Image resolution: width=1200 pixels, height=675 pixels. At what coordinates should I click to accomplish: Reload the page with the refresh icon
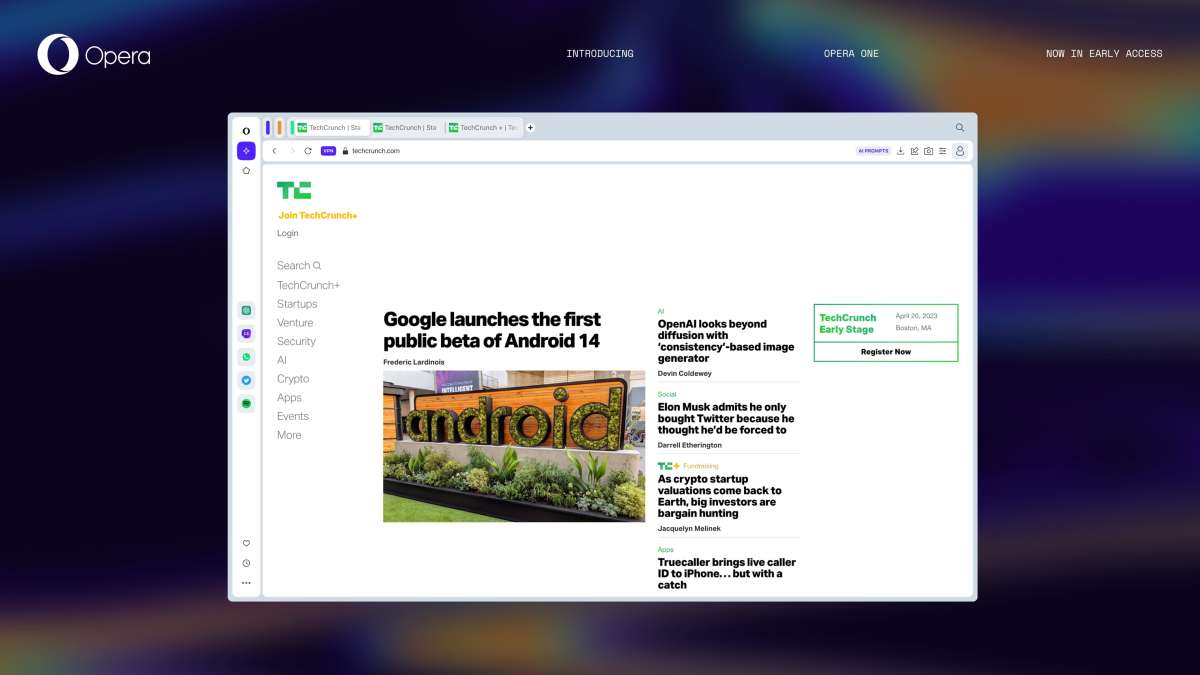point(307,150)
